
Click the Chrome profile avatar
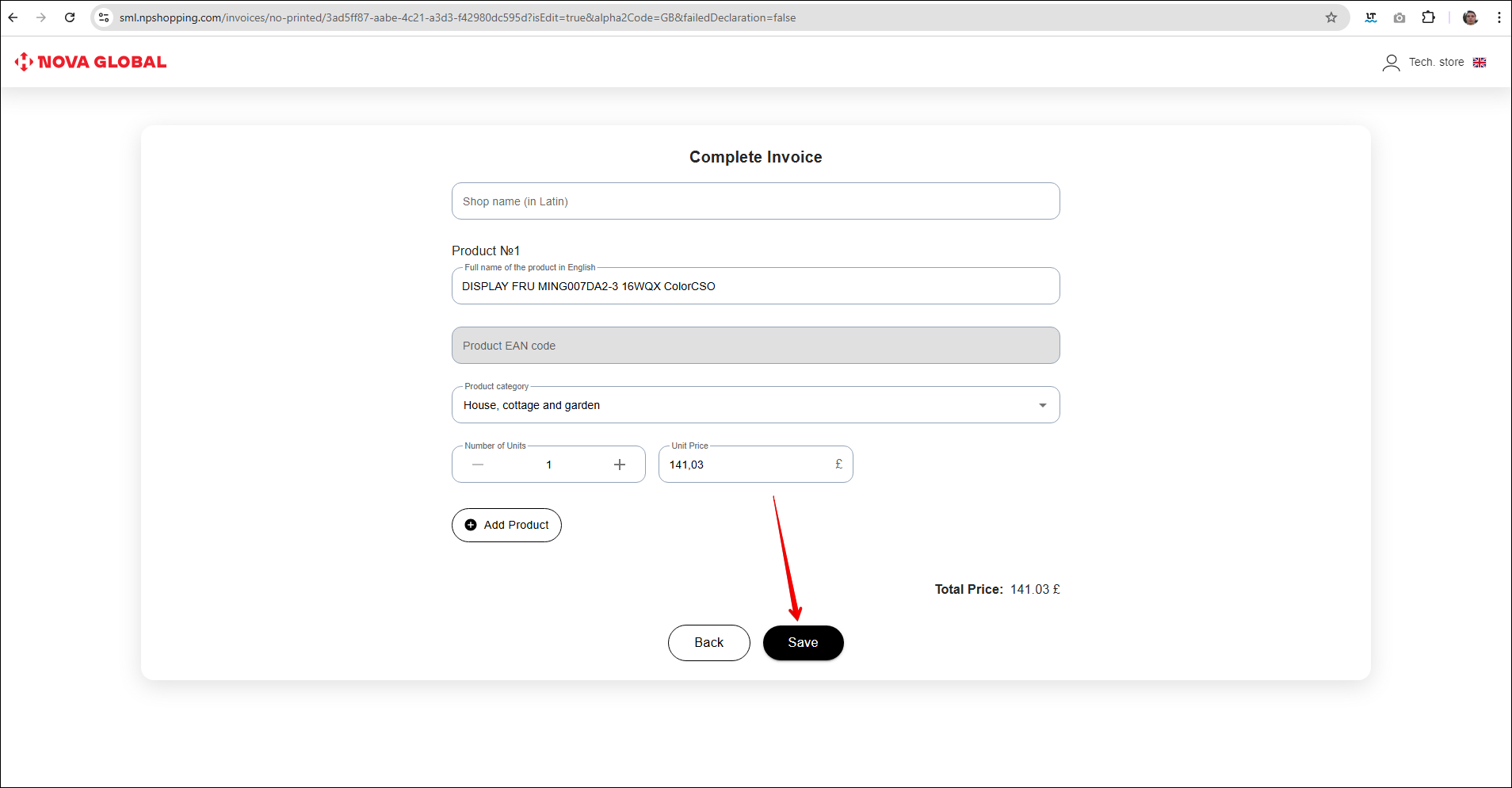click(1470, 17)
